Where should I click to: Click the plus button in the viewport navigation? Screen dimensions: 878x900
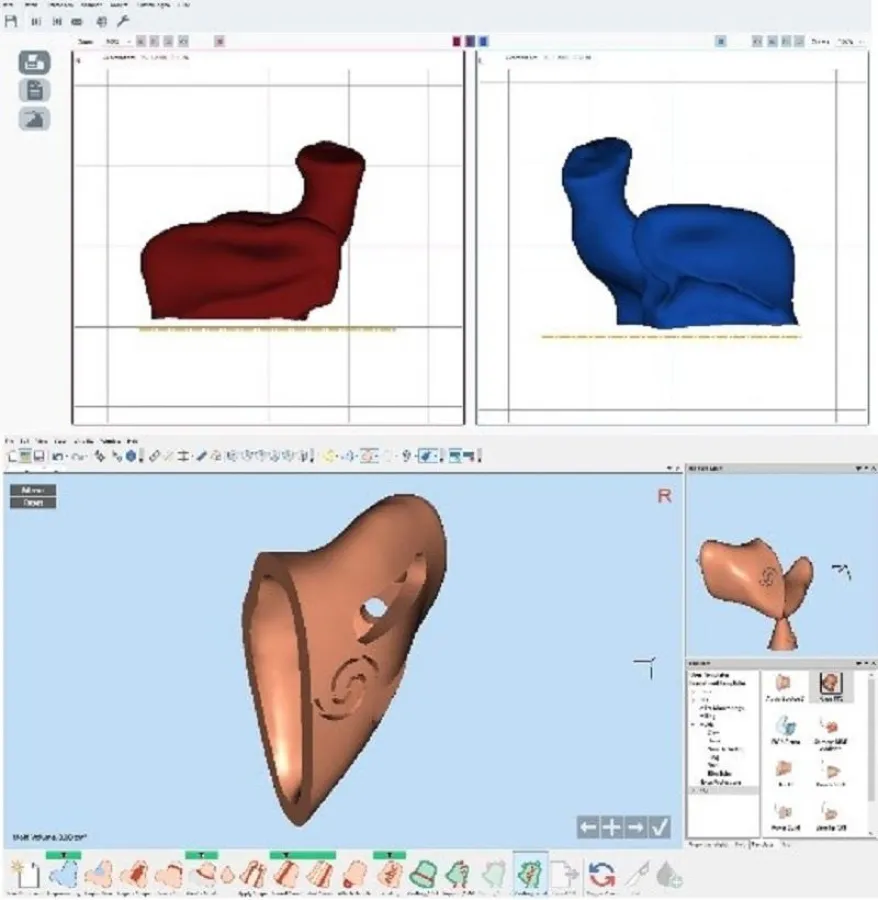(611, 827)
